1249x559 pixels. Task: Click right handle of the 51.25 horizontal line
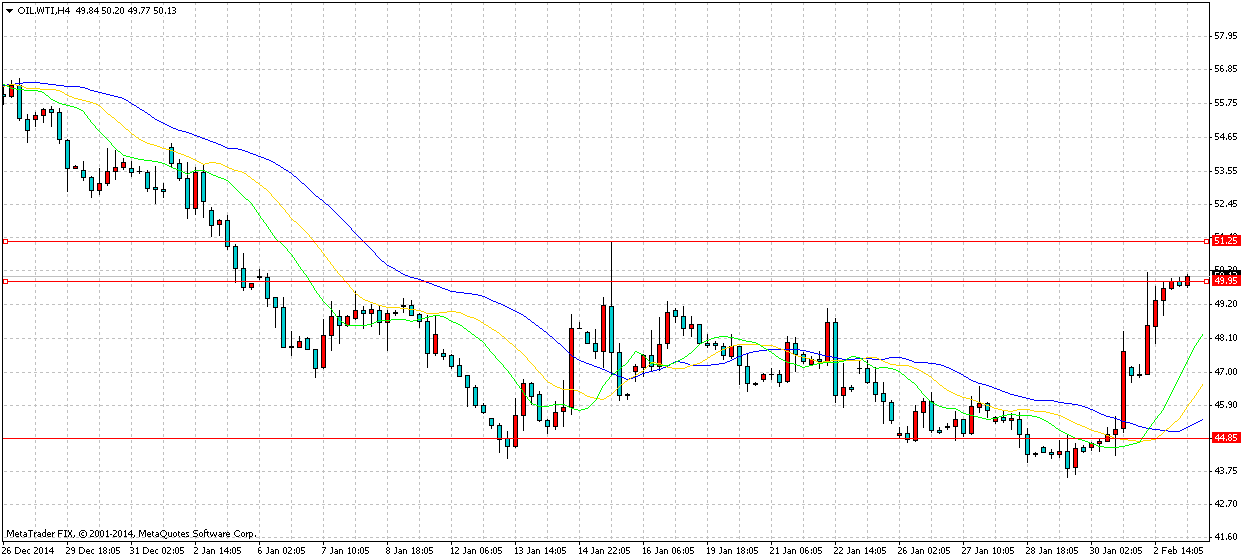click(x=1206, y=241)
